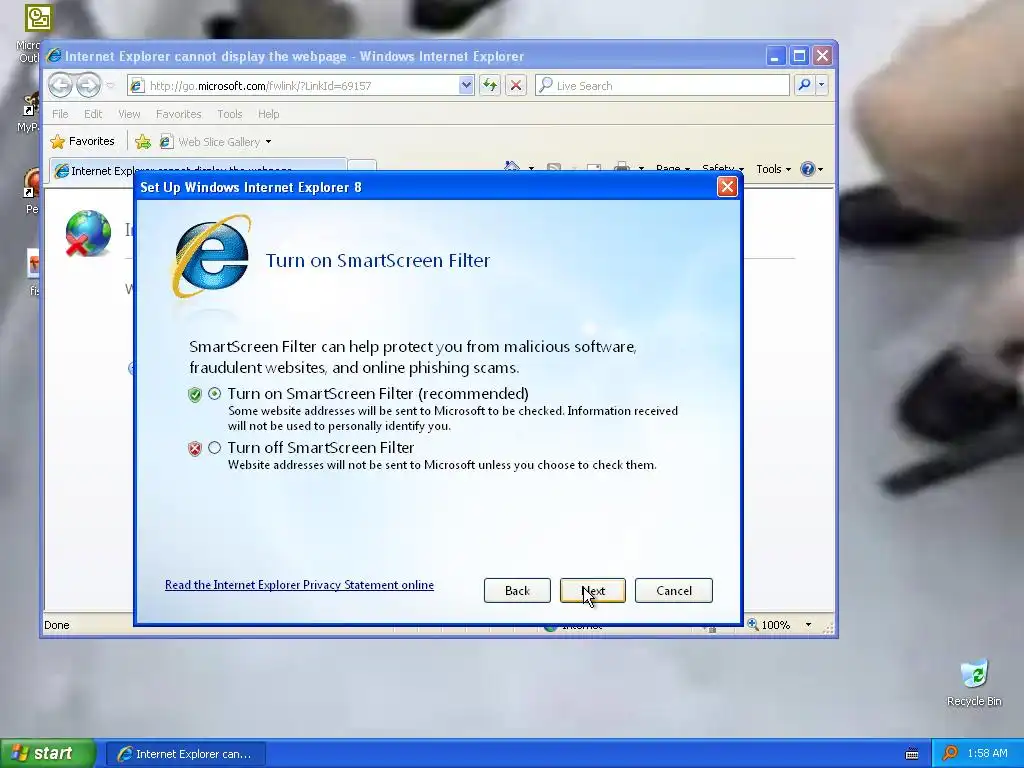Open the Internet Explorer Privacy Statement link
The image size is (1024, 768).
299,585
